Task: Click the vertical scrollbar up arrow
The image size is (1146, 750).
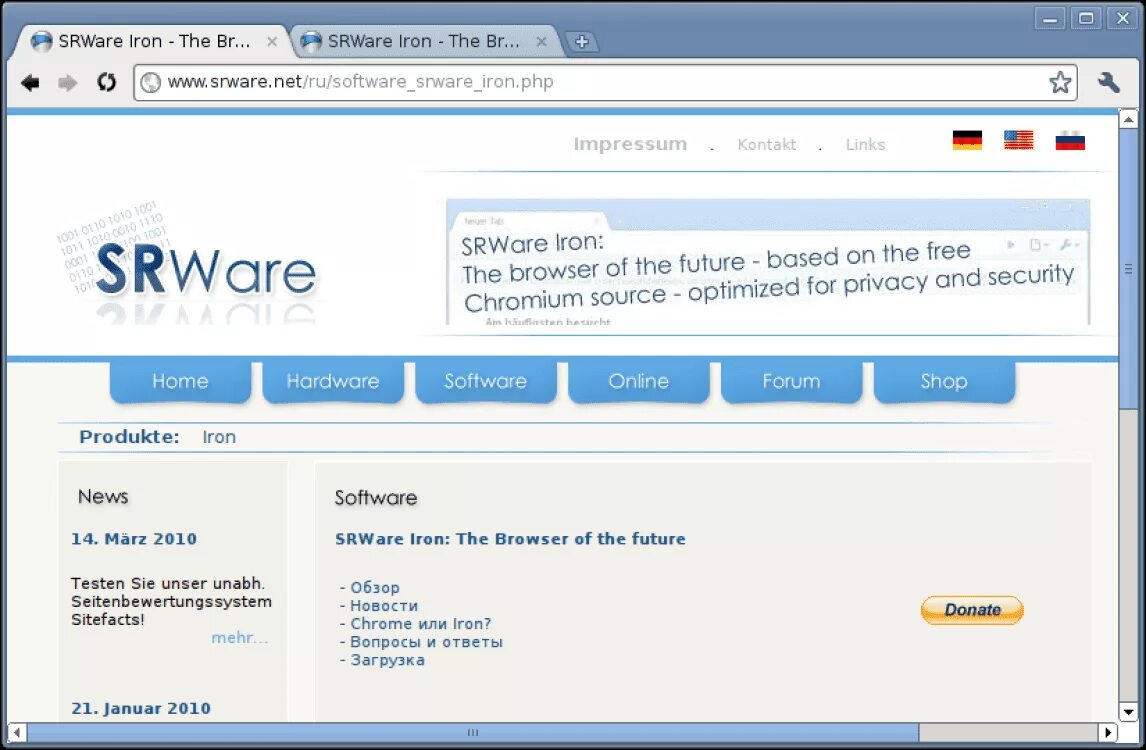Action: [x=1128, y=118]
